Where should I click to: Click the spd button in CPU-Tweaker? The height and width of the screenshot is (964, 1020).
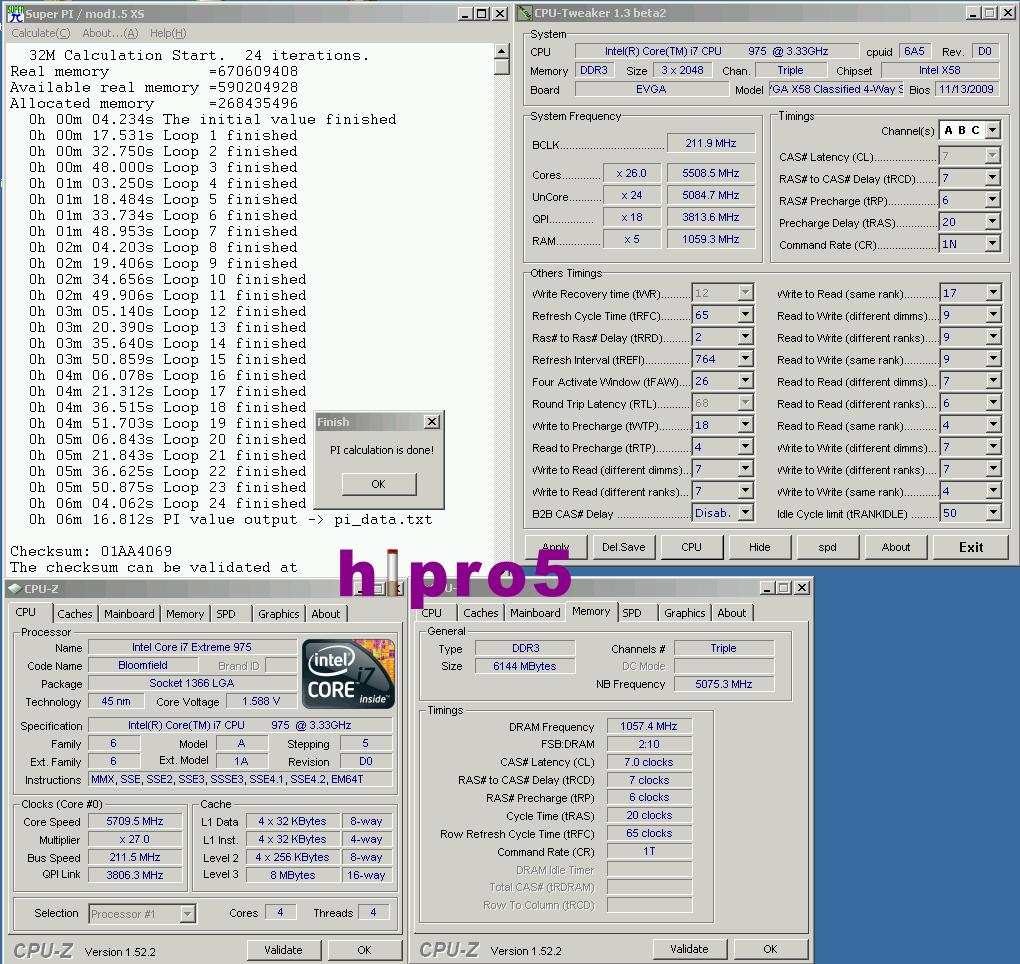point(827,547)
